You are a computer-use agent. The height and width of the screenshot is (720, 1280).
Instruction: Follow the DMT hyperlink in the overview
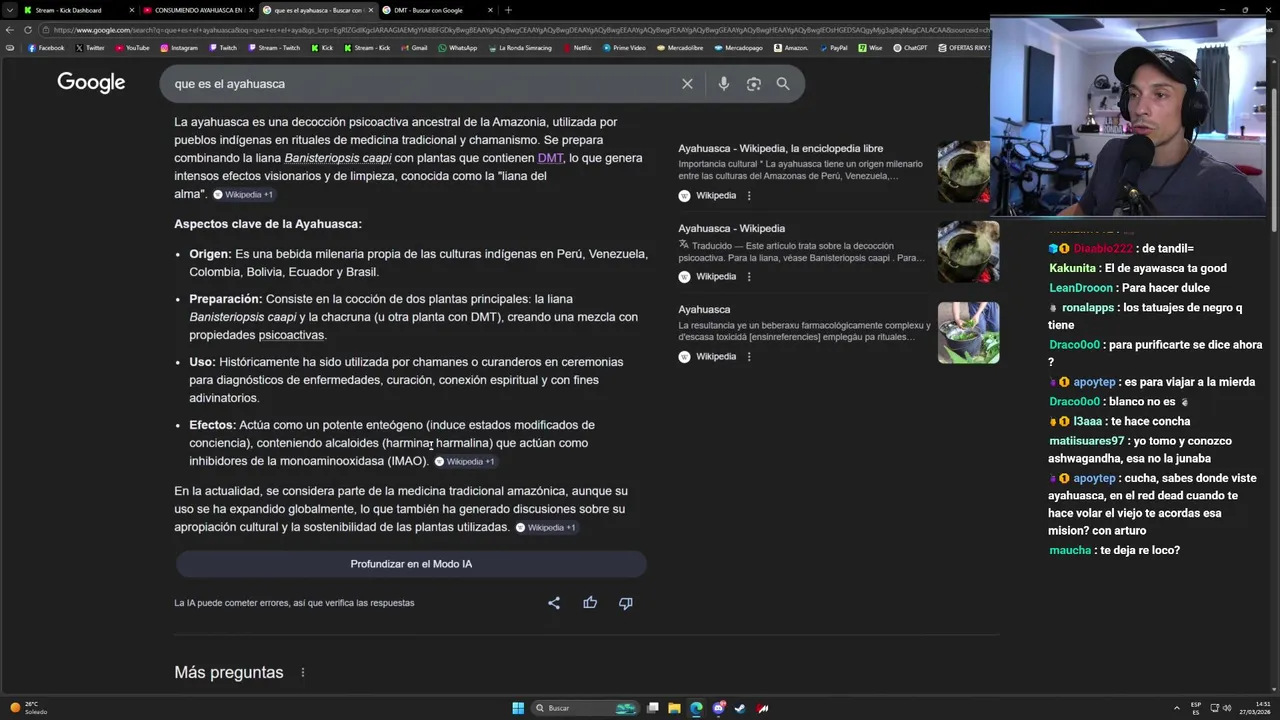(x=550, y=158)
